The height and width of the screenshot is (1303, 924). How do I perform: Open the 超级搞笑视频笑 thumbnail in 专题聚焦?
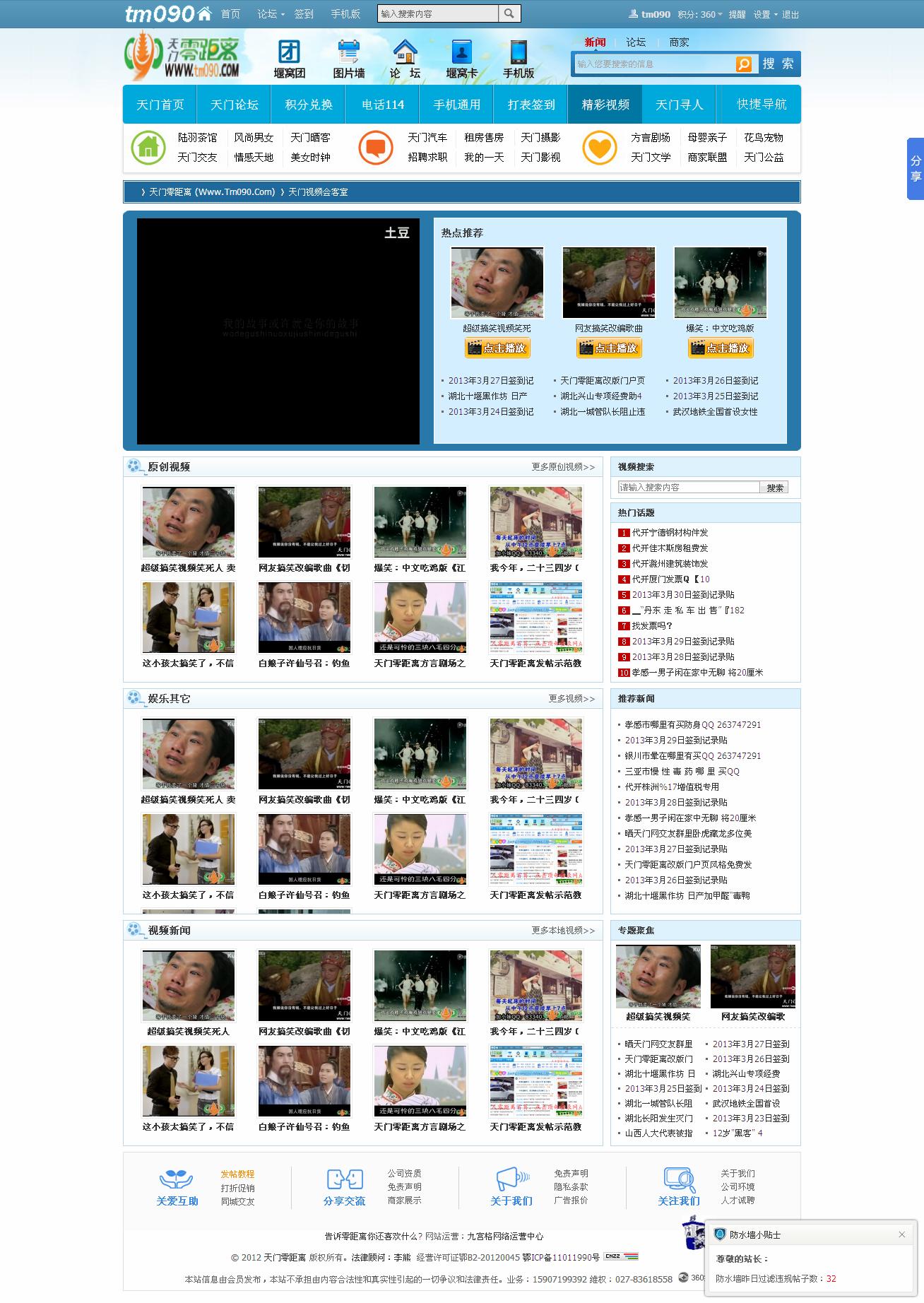(x=658, y=977)
